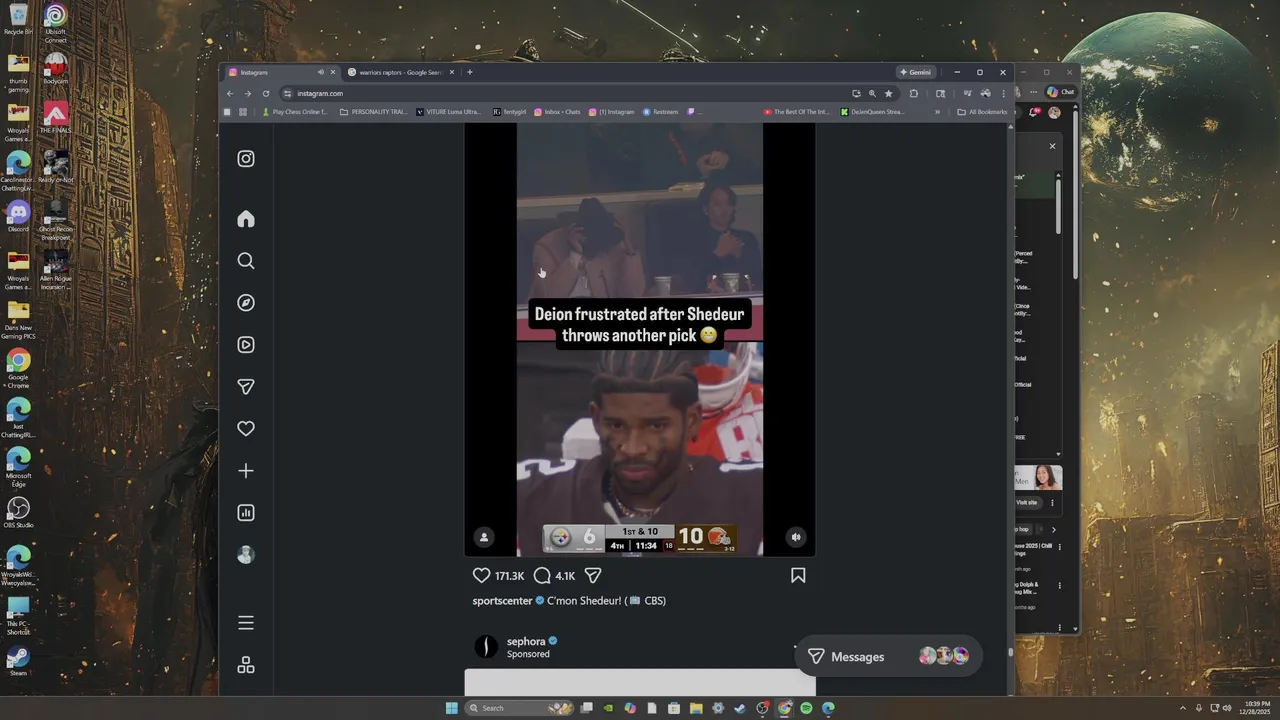Open the profile avatar in sidebar
1280x720 pixels.
[x=246, y=555]
